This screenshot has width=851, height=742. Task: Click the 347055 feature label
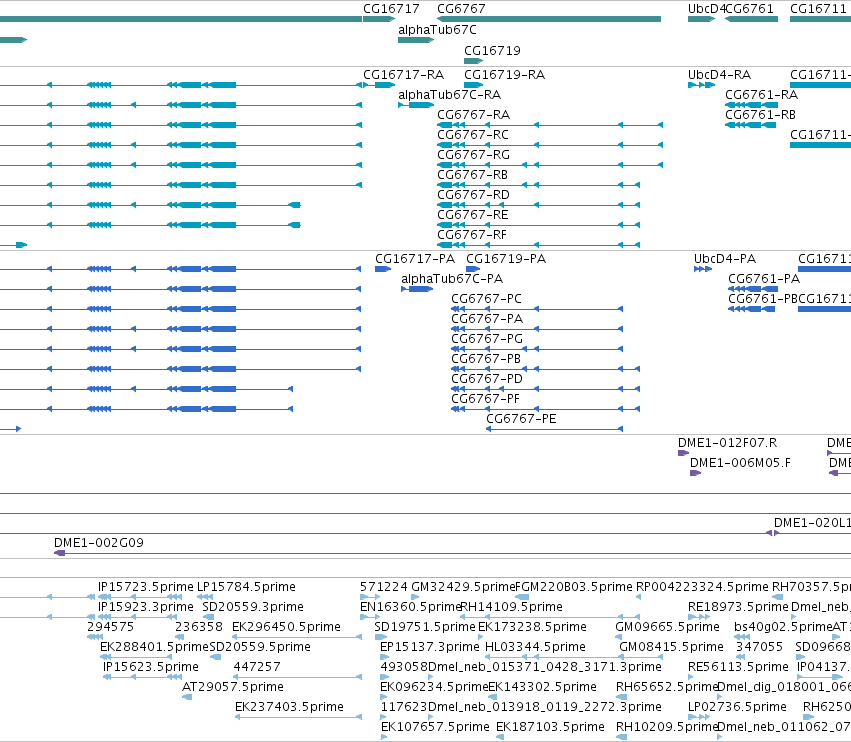click(x=759, y=647)
